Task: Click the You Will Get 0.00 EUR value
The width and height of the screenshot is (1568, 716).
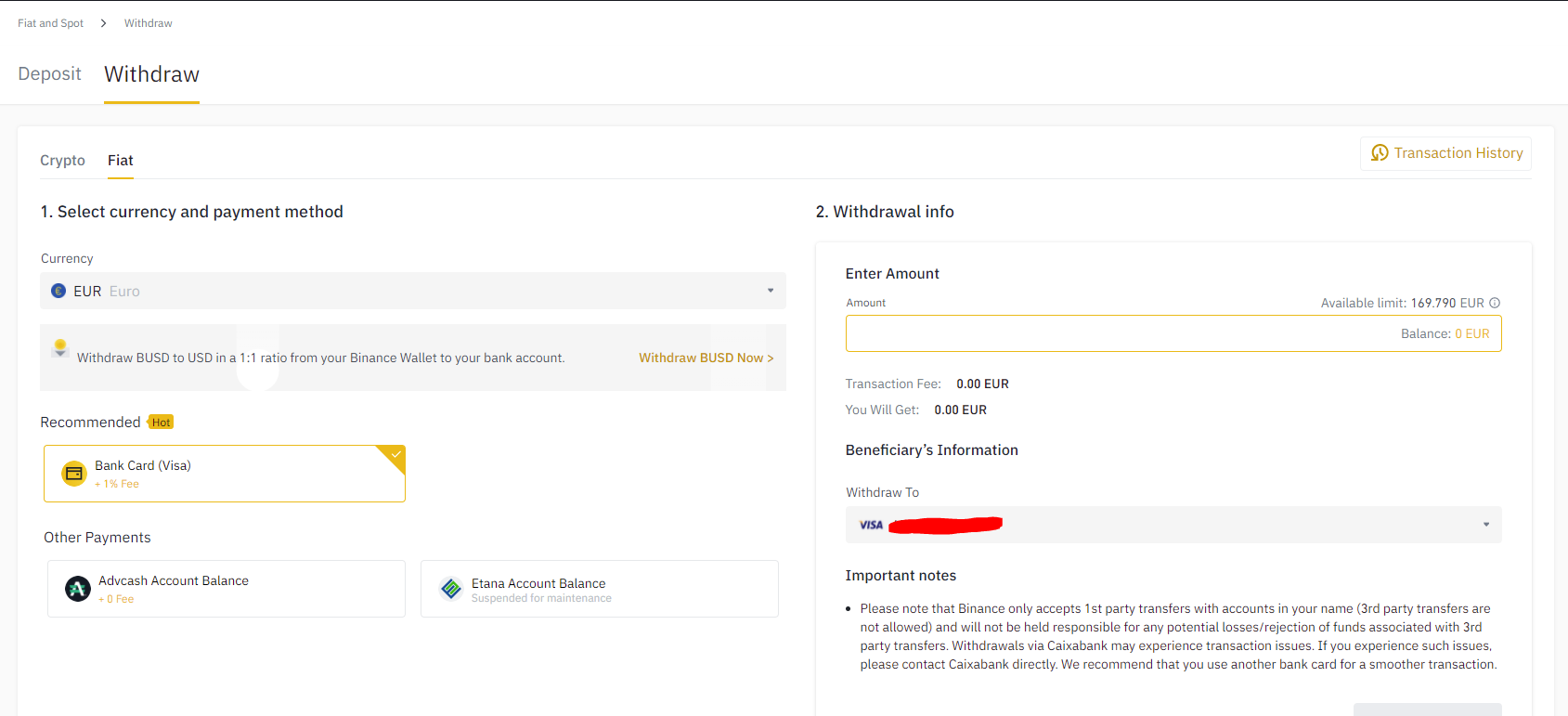Action: pos(960,410)
